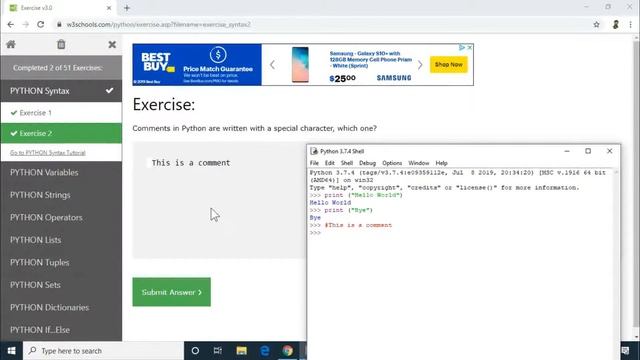This screenshot has height=360, width=640.
Task: Click the browser forward arrow
Action: coord(25,24)
